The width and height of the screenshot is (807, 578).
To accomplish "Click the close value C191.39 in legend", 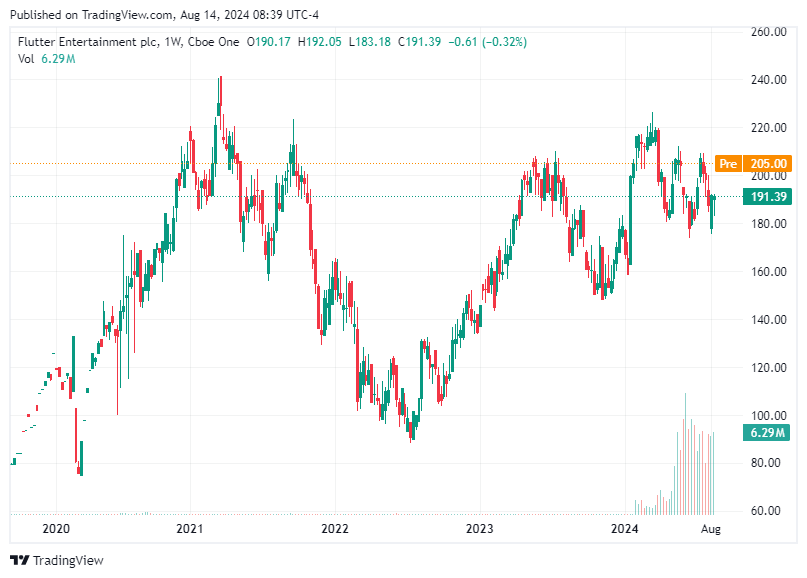I will pos(419,42).
